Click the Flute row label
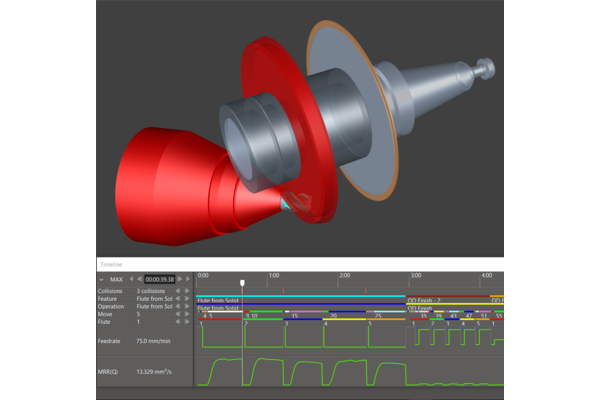The image size is (600, 400). pos(104,322)
